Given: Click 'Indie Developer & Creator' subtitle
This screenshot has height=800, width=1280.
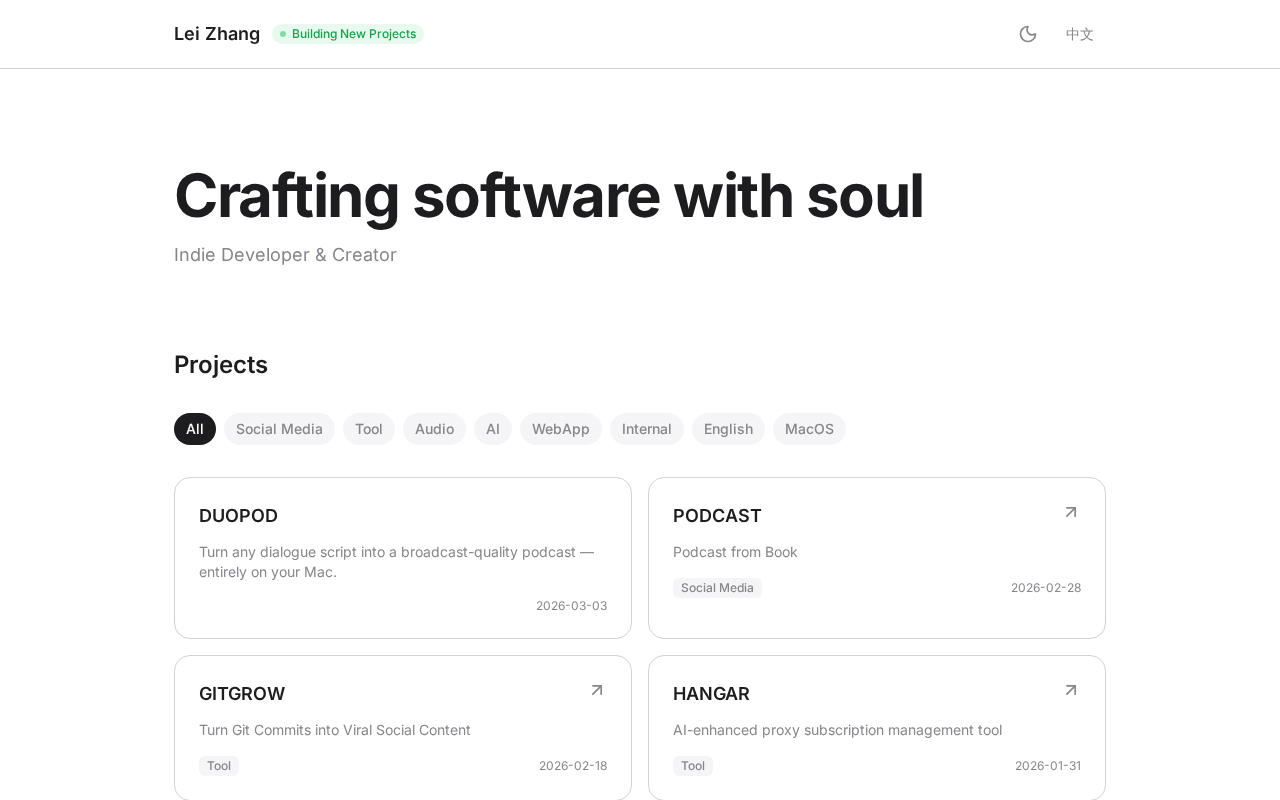Looking at the screenshot, I should [x=285, y=255].
